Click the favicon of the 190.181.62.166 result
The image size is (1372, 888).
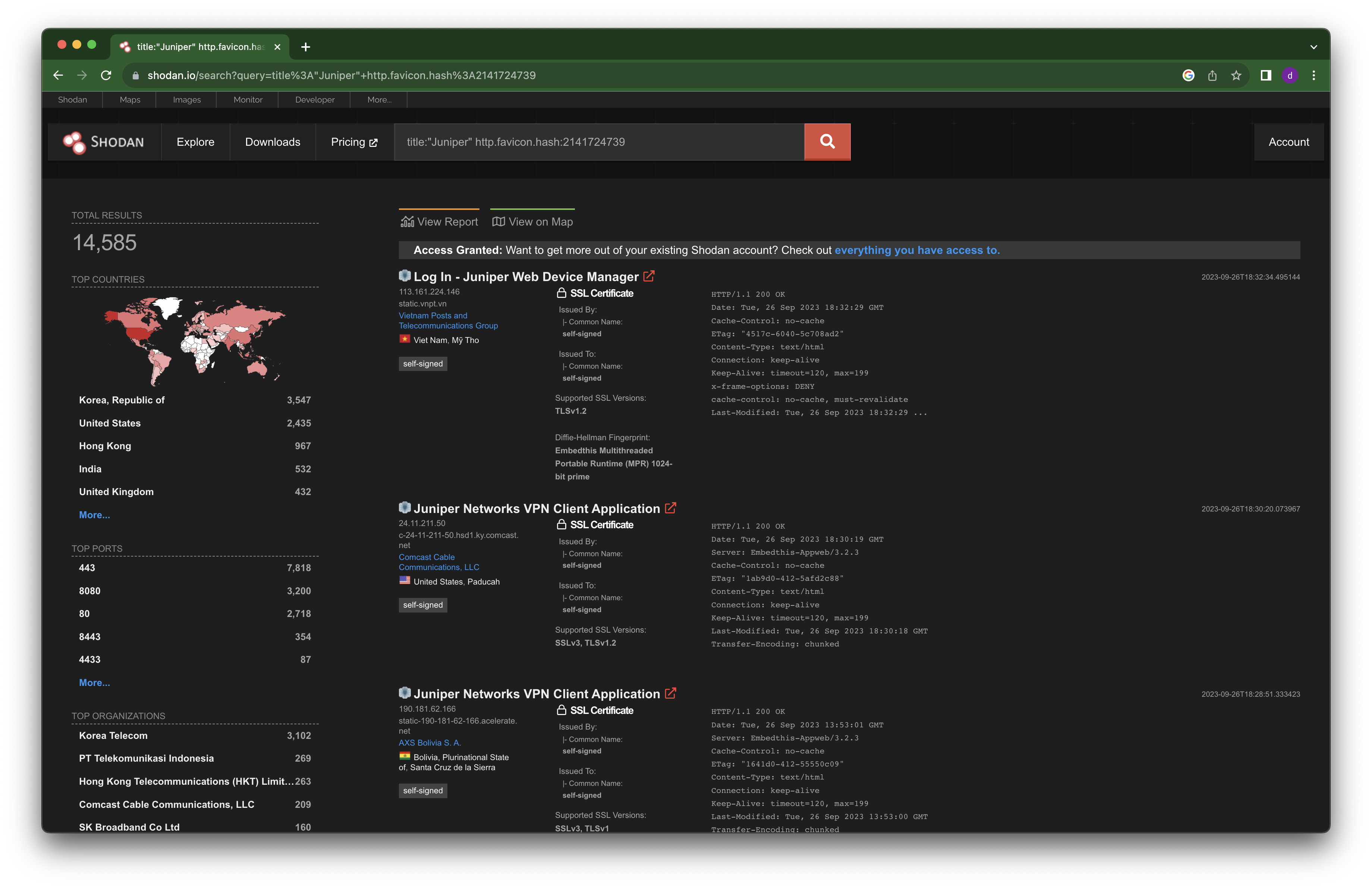tap(405, 693)
